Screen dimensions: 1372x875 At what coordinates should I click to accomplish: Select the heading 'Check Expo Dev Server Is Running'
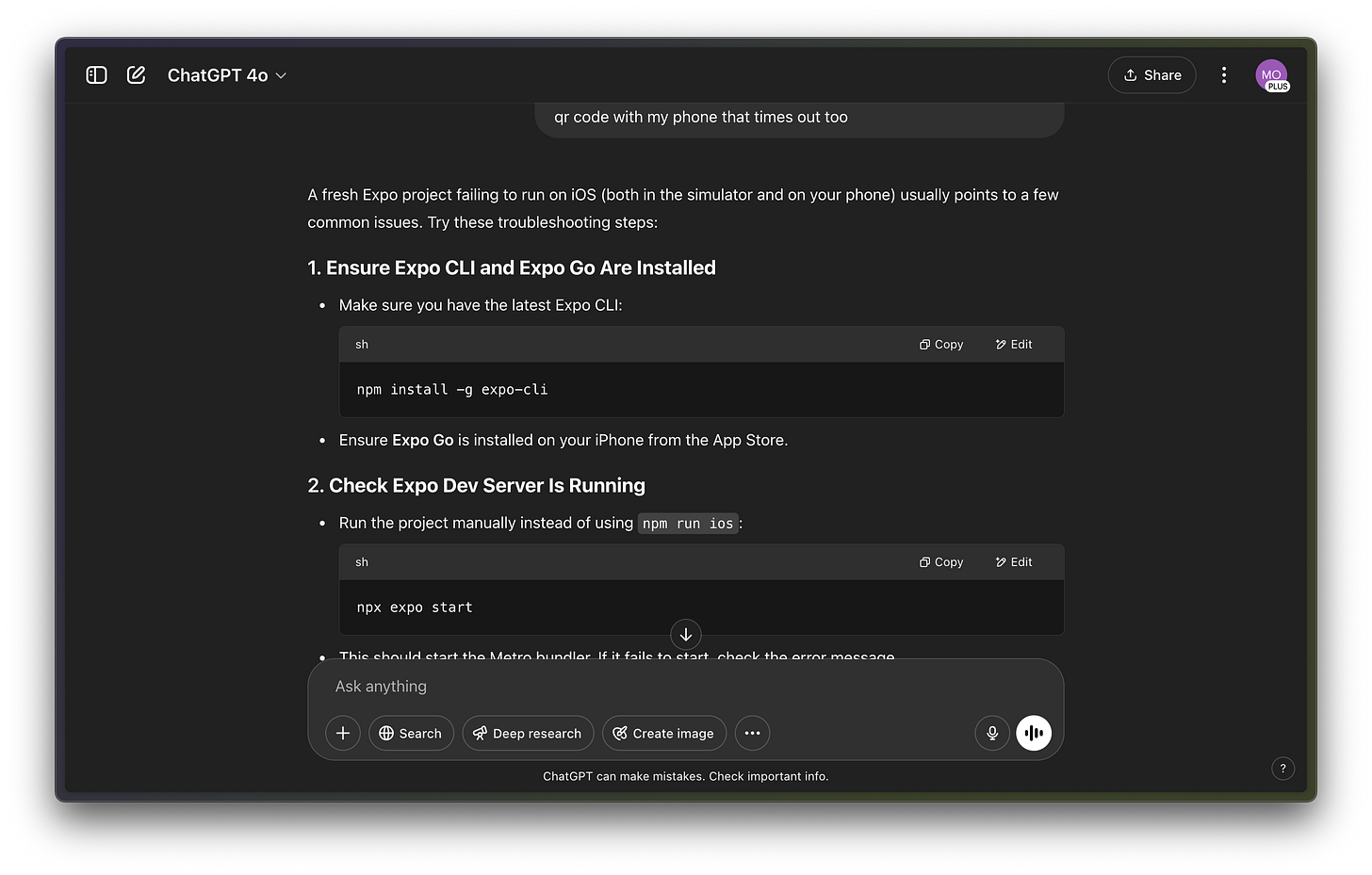[x=477, y=486]
